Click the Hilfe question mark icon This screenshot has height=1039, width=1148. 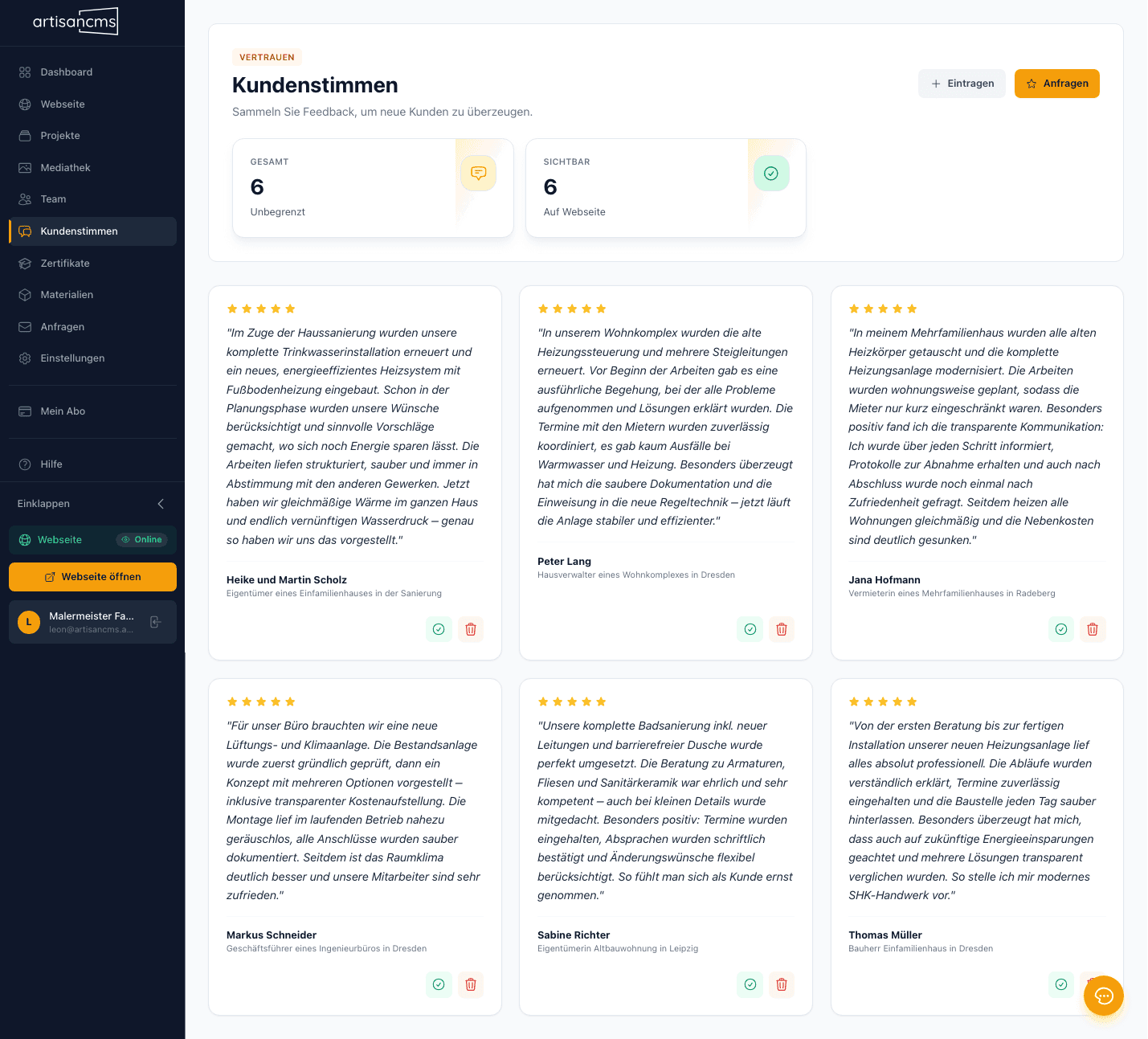click(x=24, y=464)
